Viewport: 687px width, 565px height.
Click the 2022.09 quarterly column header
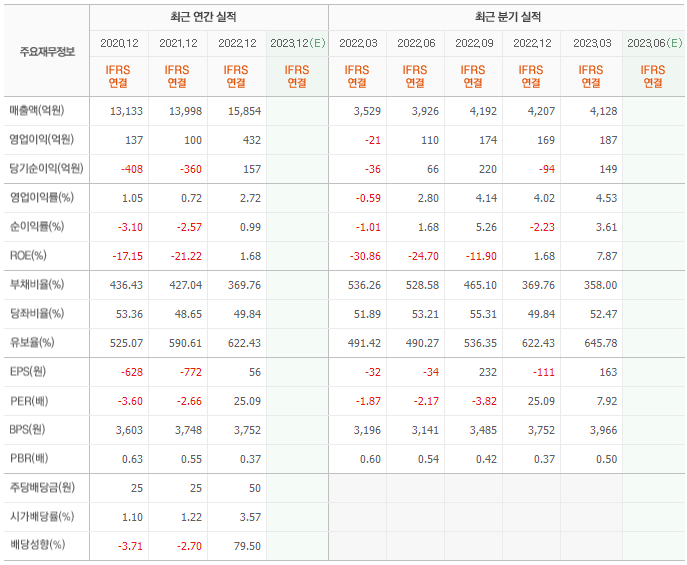click(474, 43)
